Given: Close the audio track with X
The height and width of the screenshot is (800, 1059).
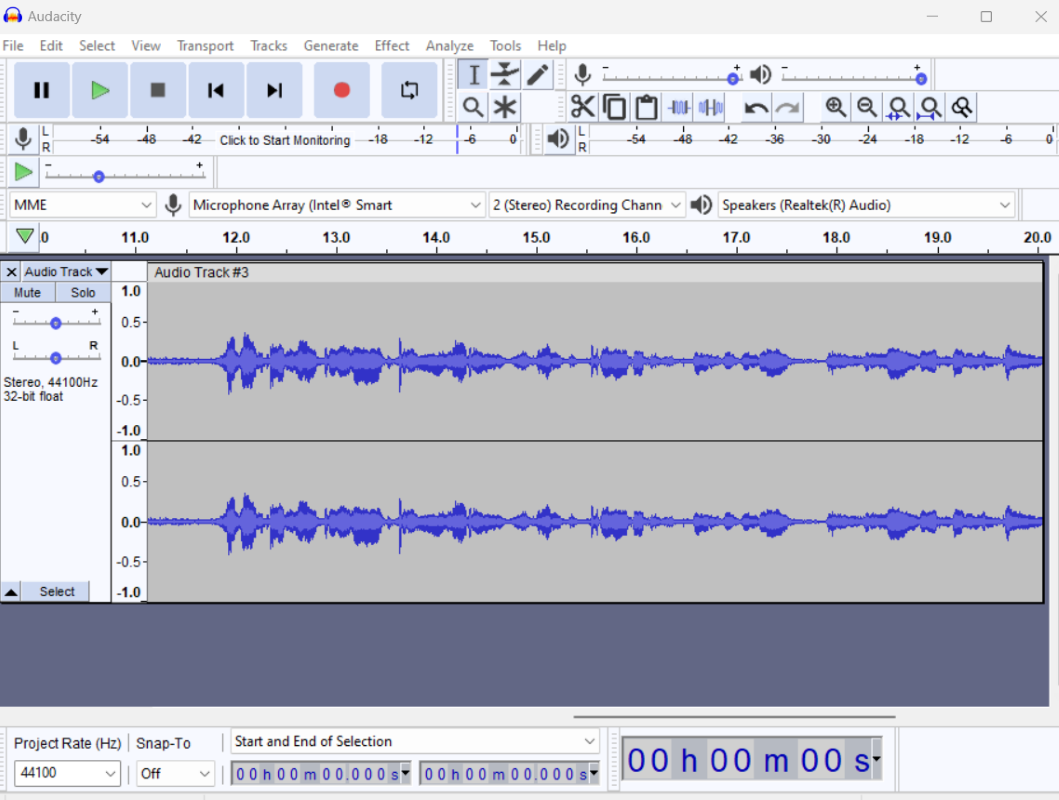Looking at the screenshot, I should (11, 271).
